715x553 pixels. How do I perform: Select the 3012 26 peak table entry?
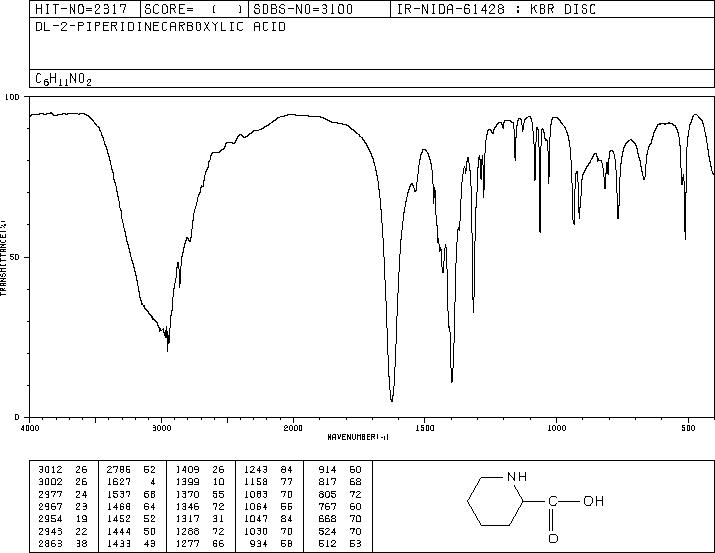(x=63, y=470)
